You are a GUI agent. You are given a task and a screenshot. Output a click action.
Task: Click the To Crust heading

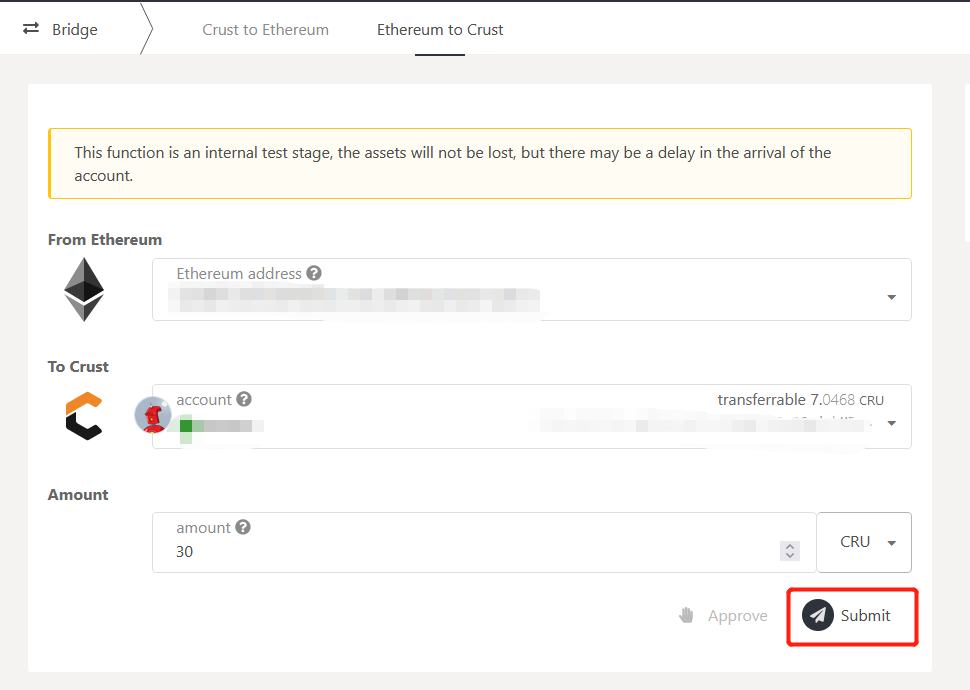point(78,366)
